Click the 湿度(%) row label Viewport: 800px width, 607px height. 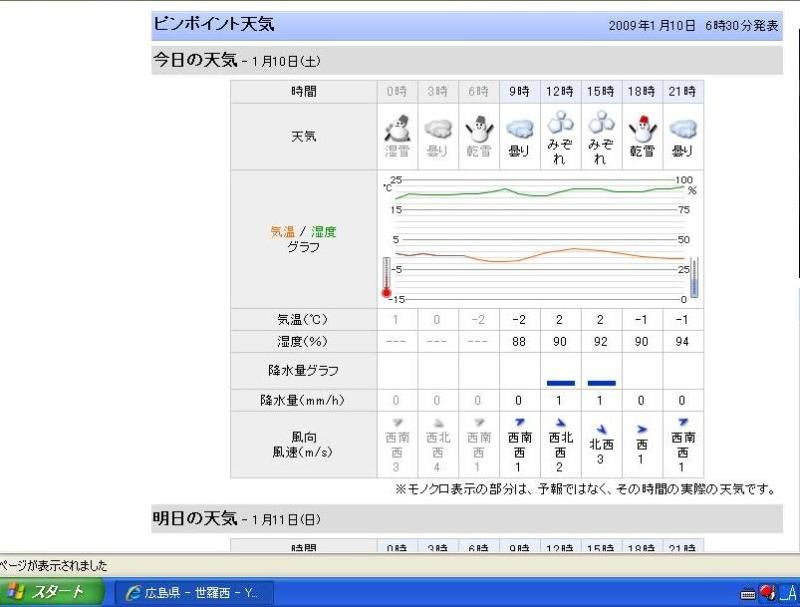tap(304, 342)
